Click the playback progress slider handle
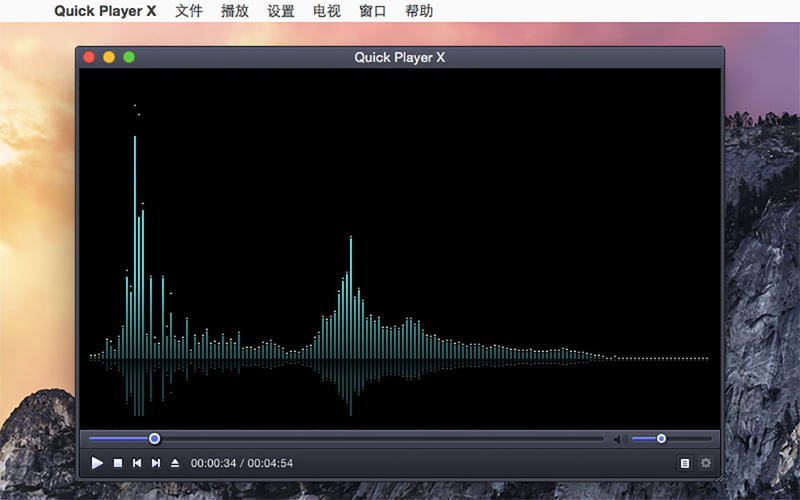The width and height of the screenshot is (800, 500). click(x=154, y=438)
